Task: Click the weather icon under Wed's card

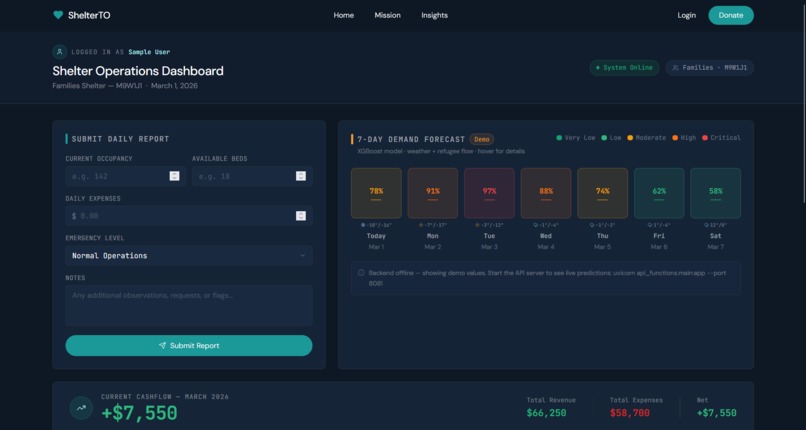Action: [x=536, y=225]
